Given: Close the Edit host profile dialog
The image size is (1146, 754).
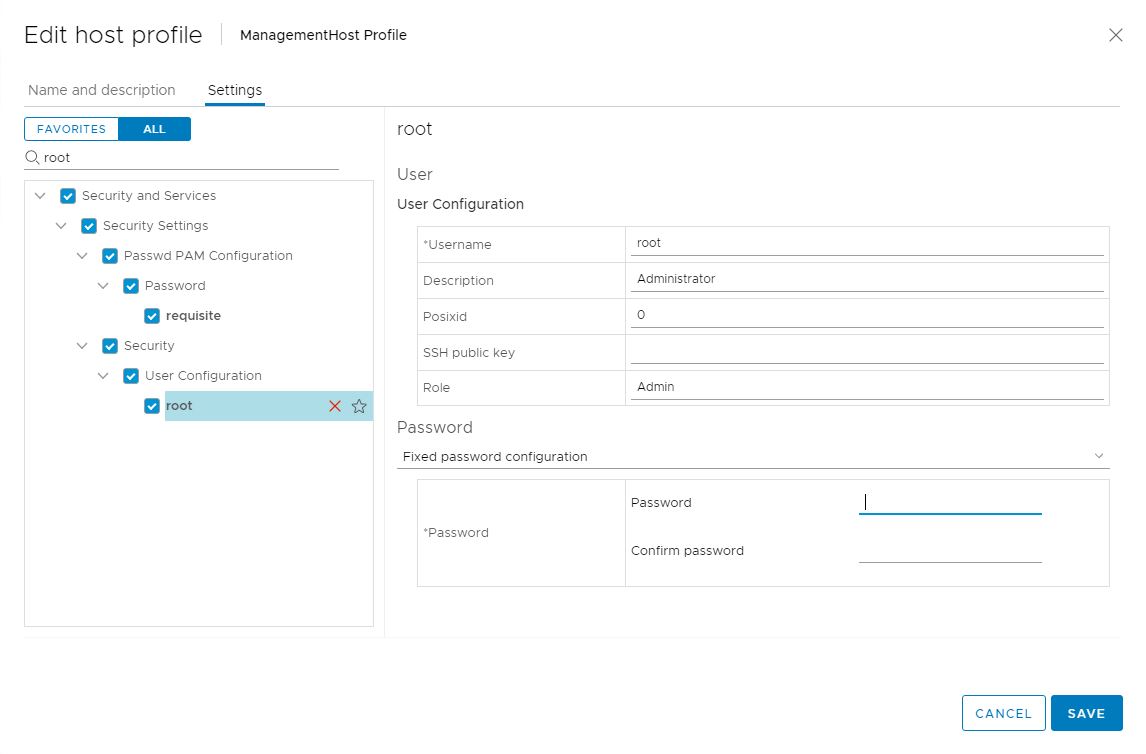Looking at the screenshot, I should (1116, 35).
